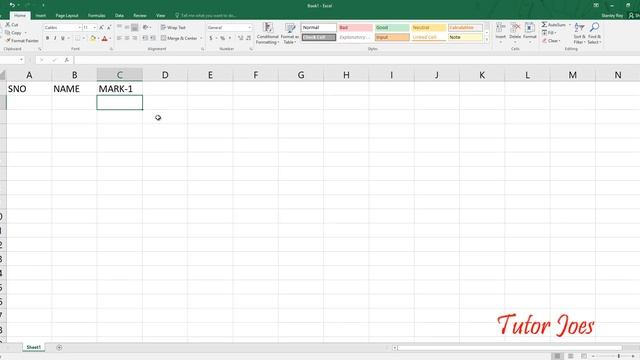Open the font name dropdown
Screen dimensions: 640x360
(x=80, y=27)
